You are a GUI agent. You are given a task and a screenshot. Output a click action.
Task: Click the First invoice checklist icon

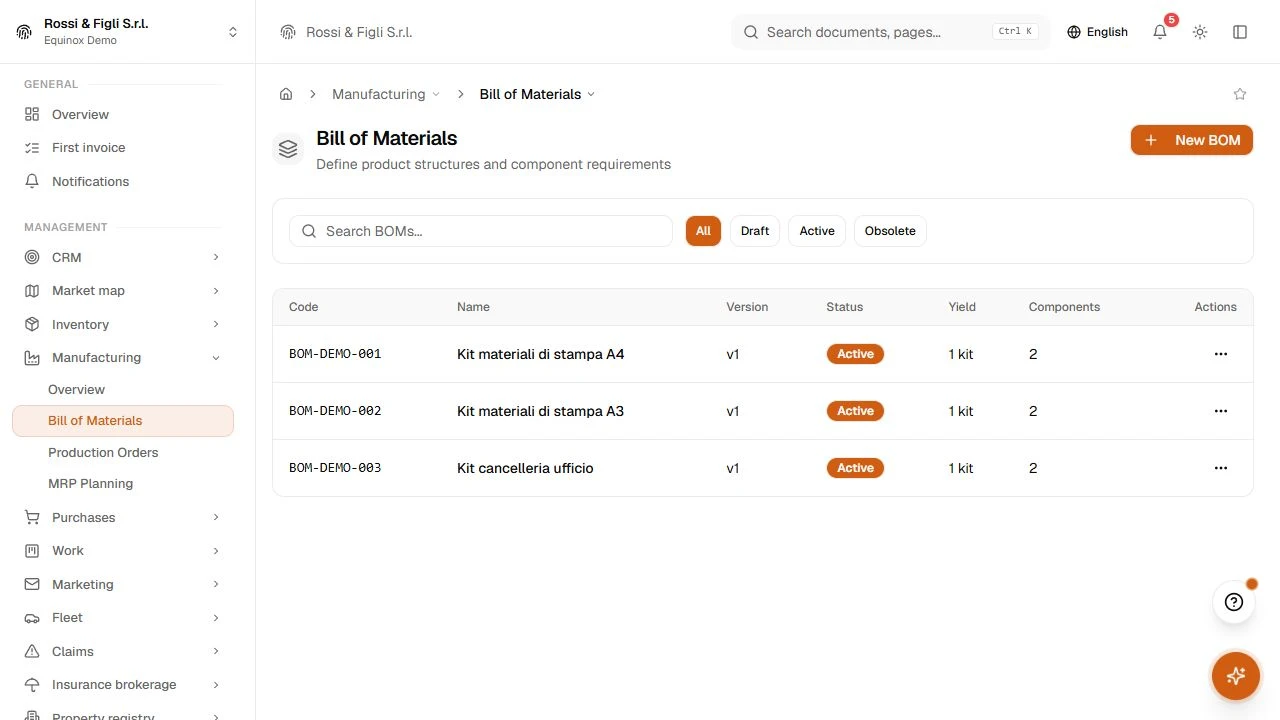tap(32, 148)
